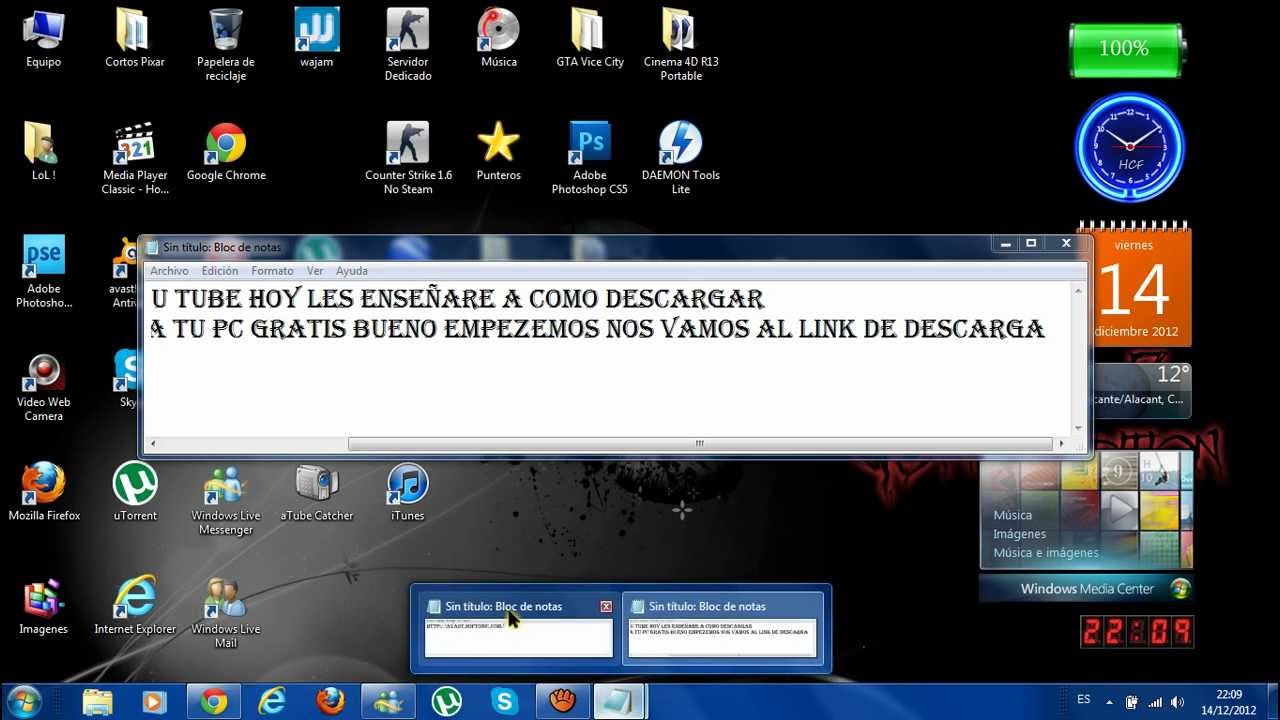Open the volume speaker tray icon
The height and width of the screenshot is (720, 1280).
pyautogui.click(x=1178, y=702)
